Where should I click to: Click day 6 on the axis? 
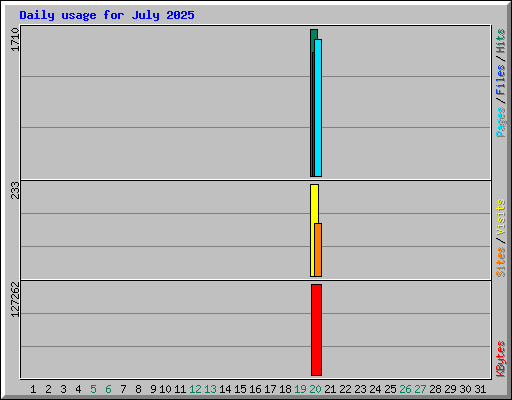coord(108,389)
